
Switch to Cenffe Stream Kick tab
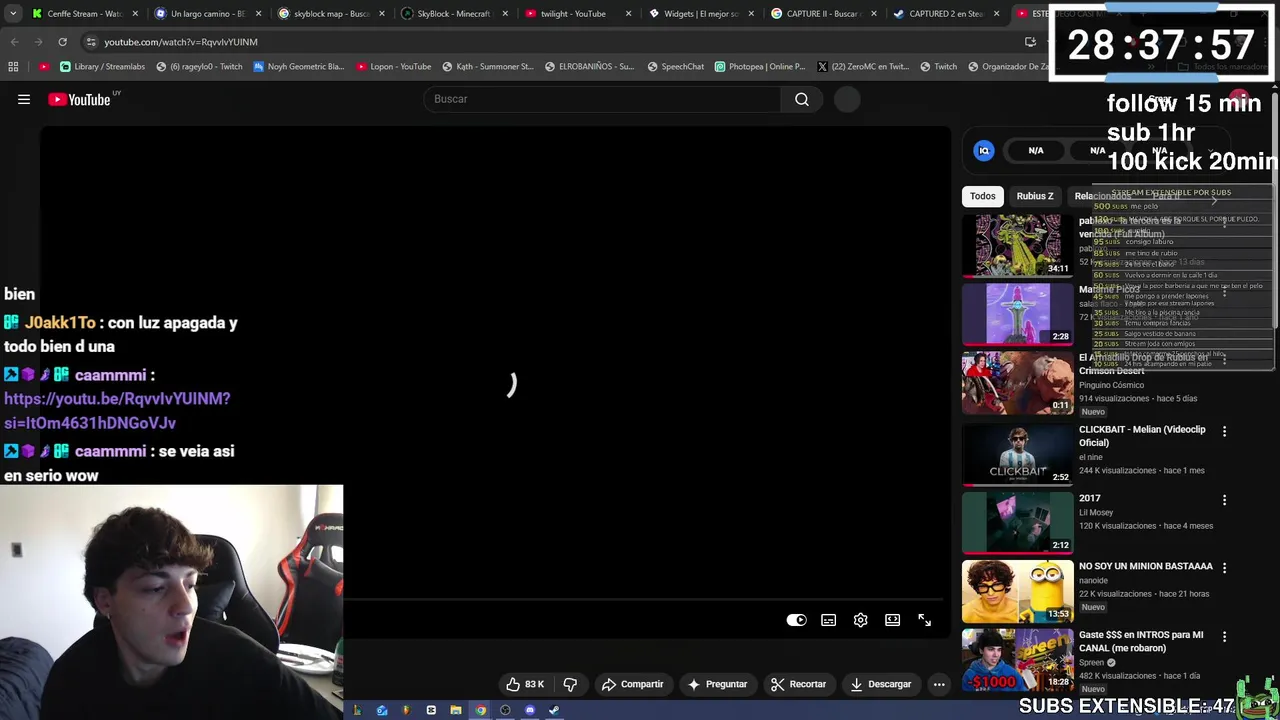pos(85,14)
